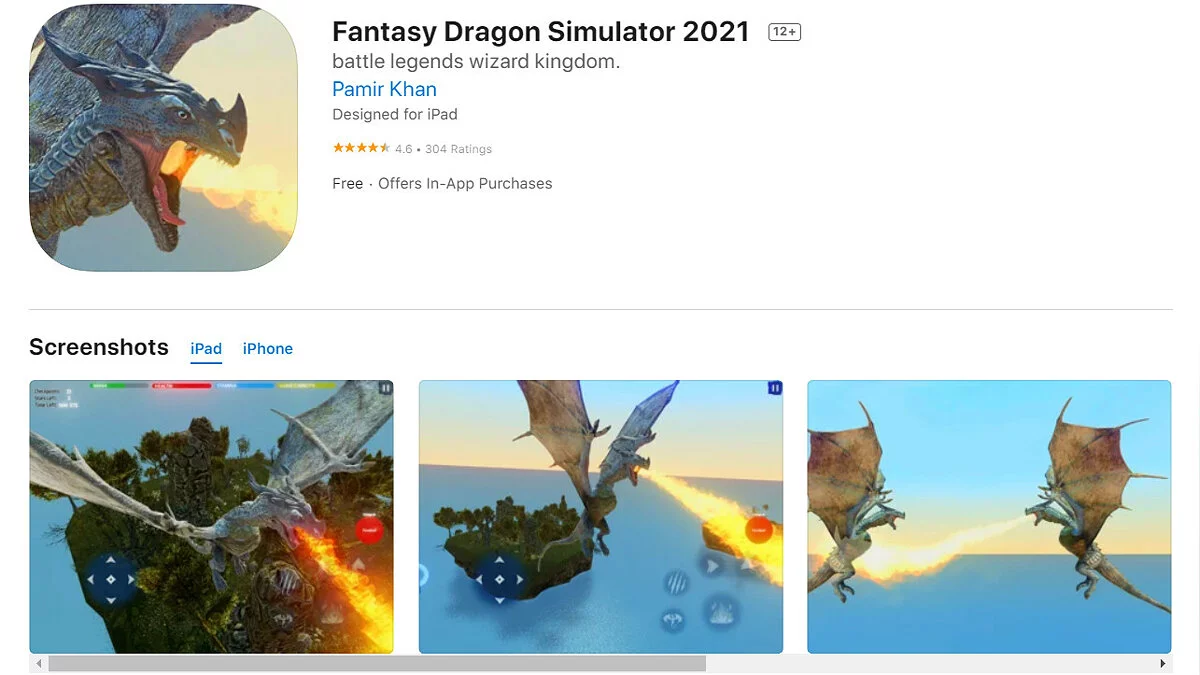The height and width of the screenshot is (675, 1200).
Task: Click the Fantasy Dragon Simulator app icon
Action: tap(164, 138)
